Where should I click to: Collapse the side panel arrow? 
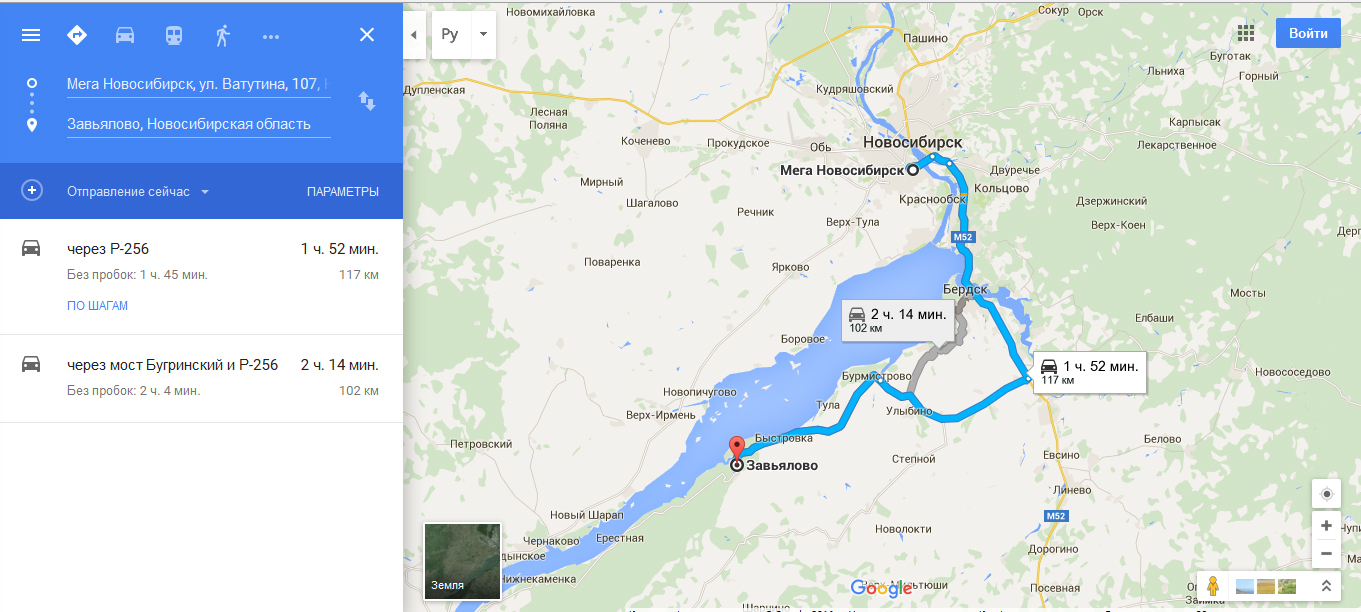tap(414, 35)
